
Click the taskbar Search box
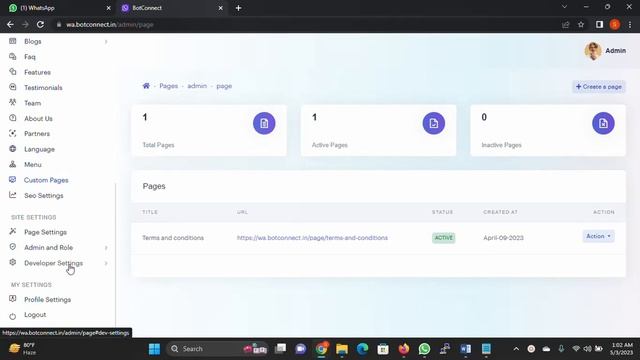click(x=217, y=349)
